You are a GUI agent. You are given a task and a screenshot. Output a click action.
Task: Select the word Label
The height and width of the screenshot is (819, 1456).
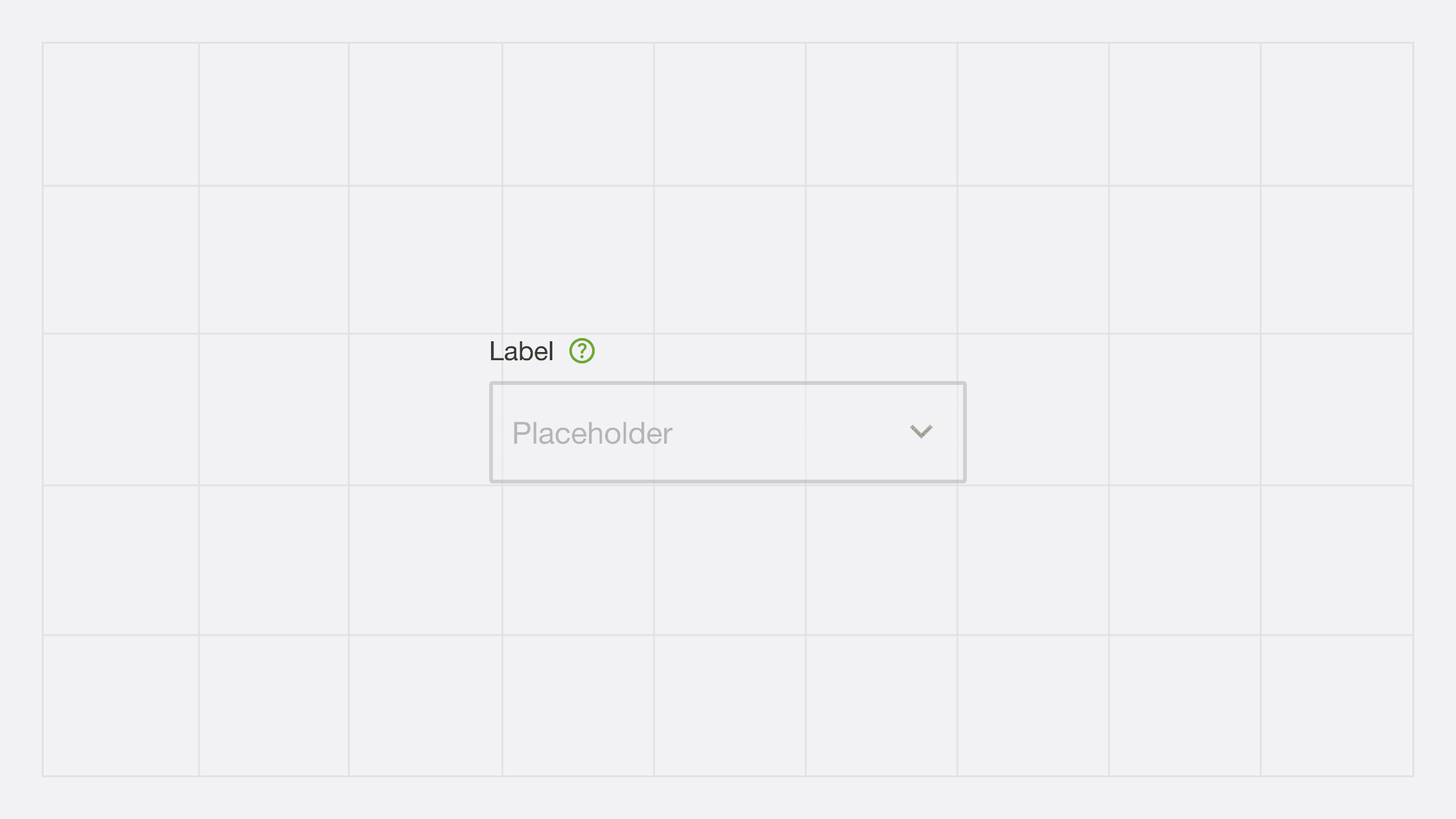click(x=521, y=351)
